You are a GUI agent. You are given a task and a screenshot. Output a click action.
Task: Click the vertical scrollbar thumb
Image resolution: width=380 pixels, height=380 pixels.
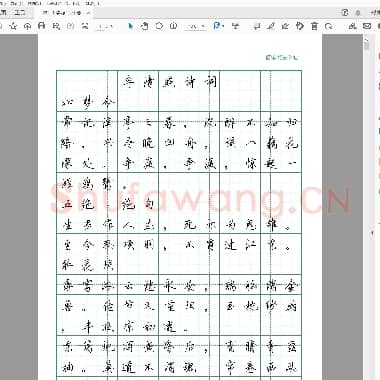pos(367,45)
